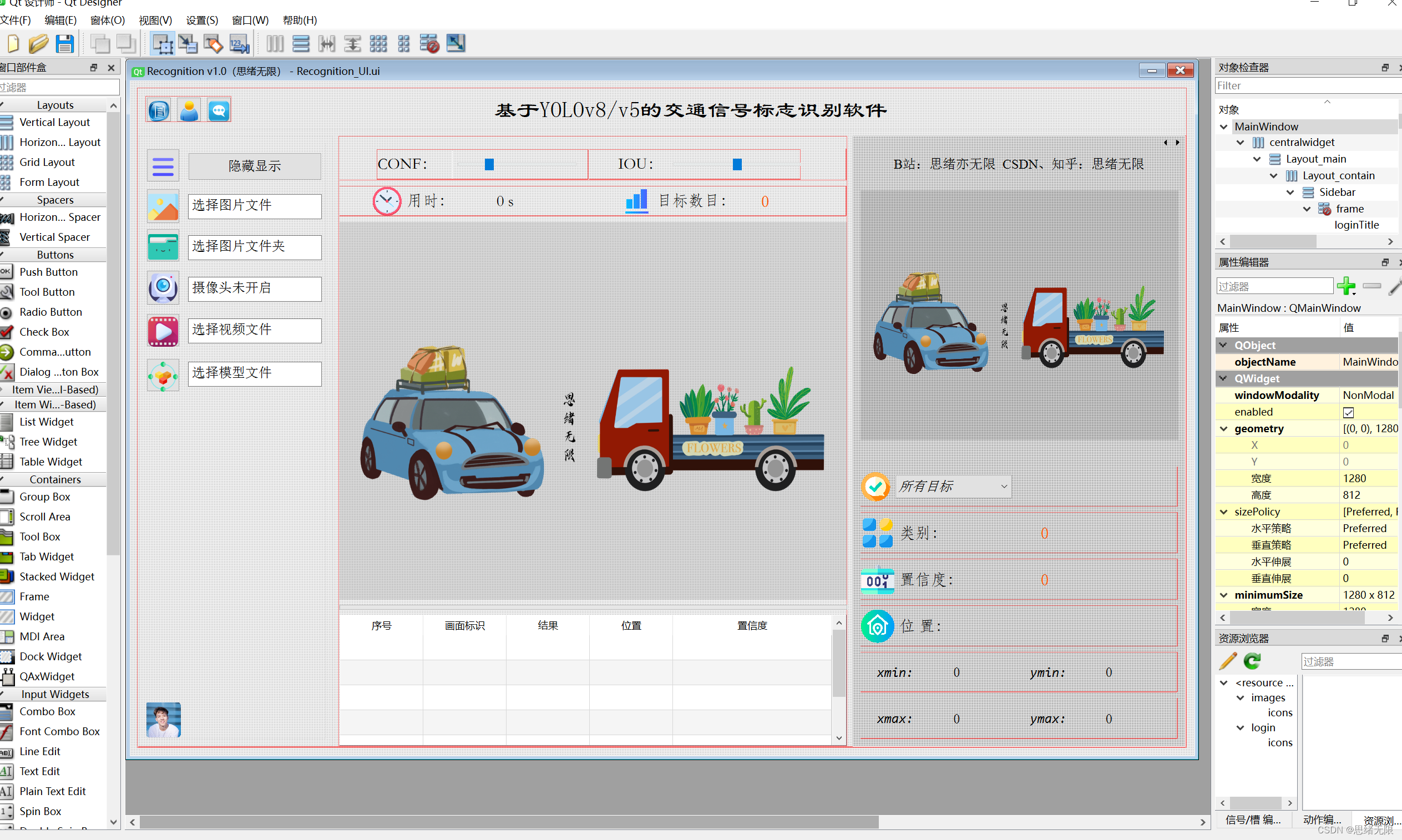Click the Adjust Size toolbar icon
Viewport: 1402px width, 840px height.
(455, 44)
